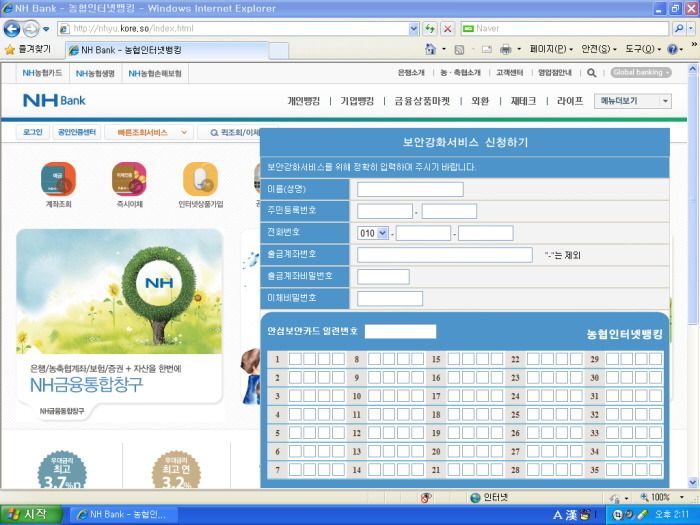Expand the 메뉴더보기 dropdown

click(x=633, y=101)
